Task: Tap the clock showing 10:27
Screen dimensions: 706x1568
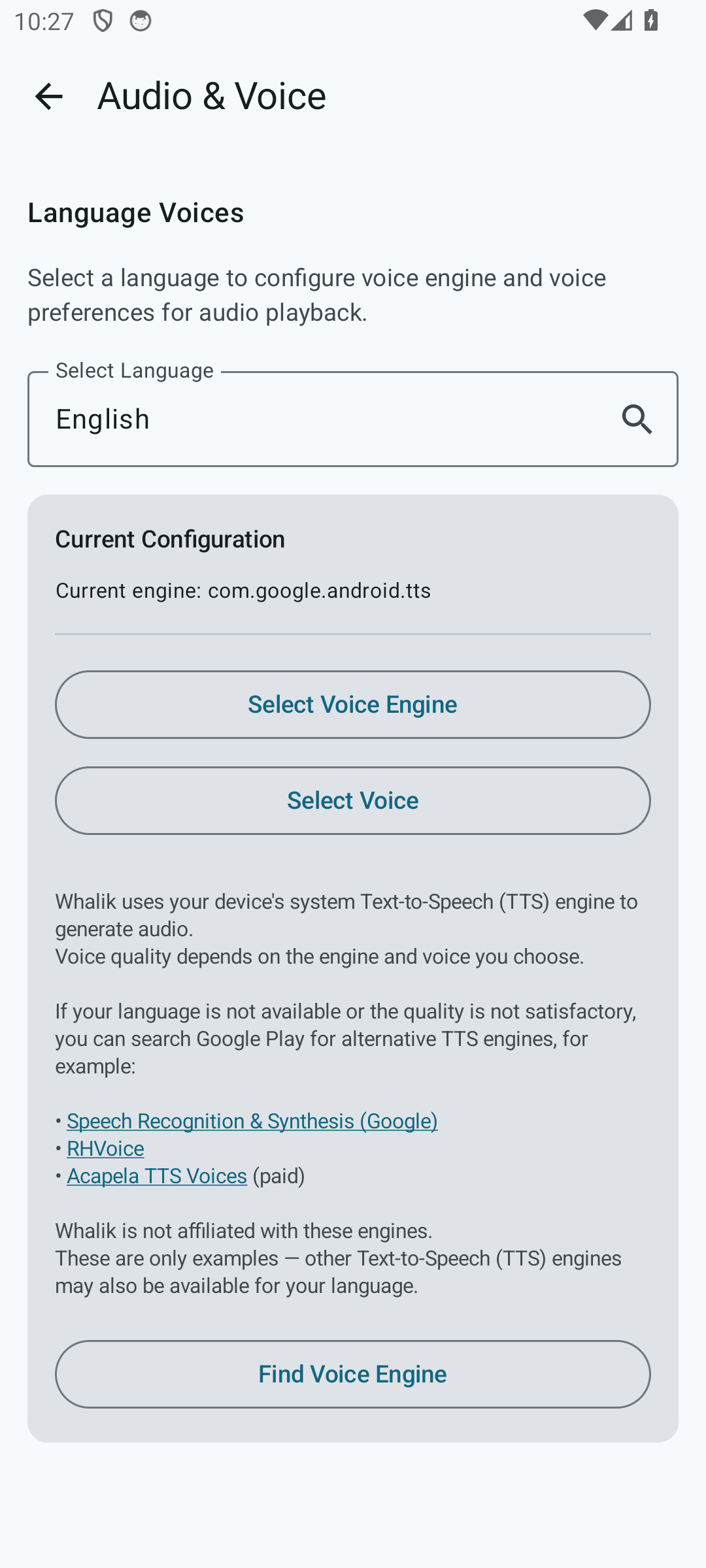Action: [x=44, y=22]
